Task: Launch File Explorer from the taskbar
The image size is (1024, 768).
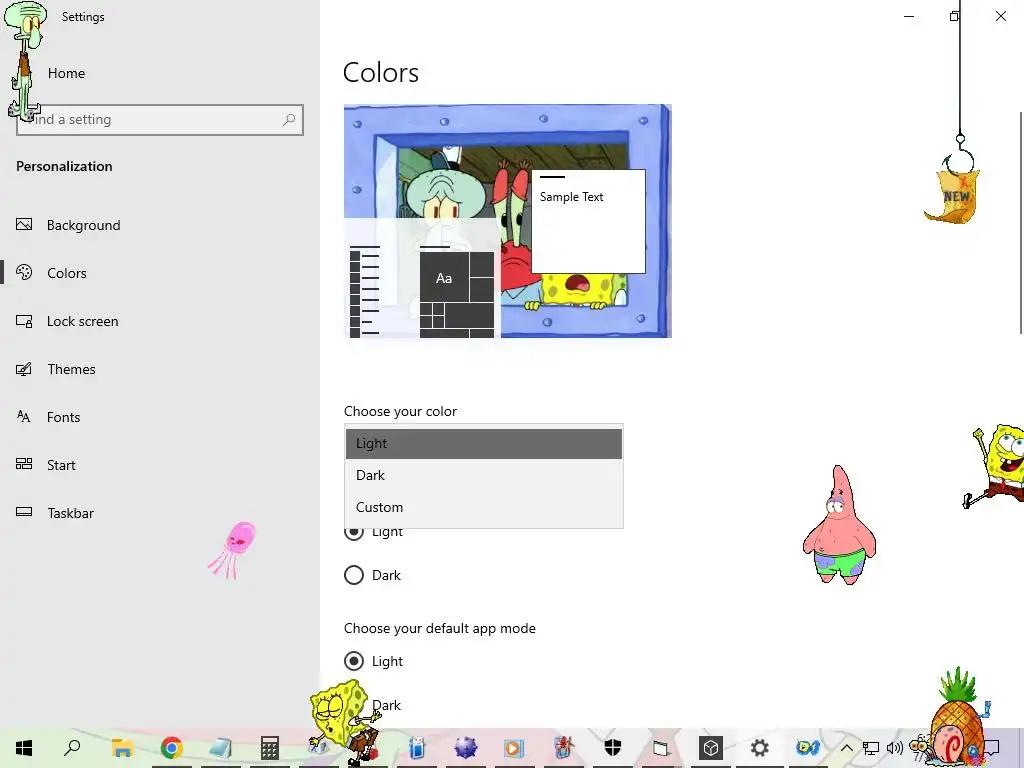Action: pyautogui.click(x=122, y=748)
